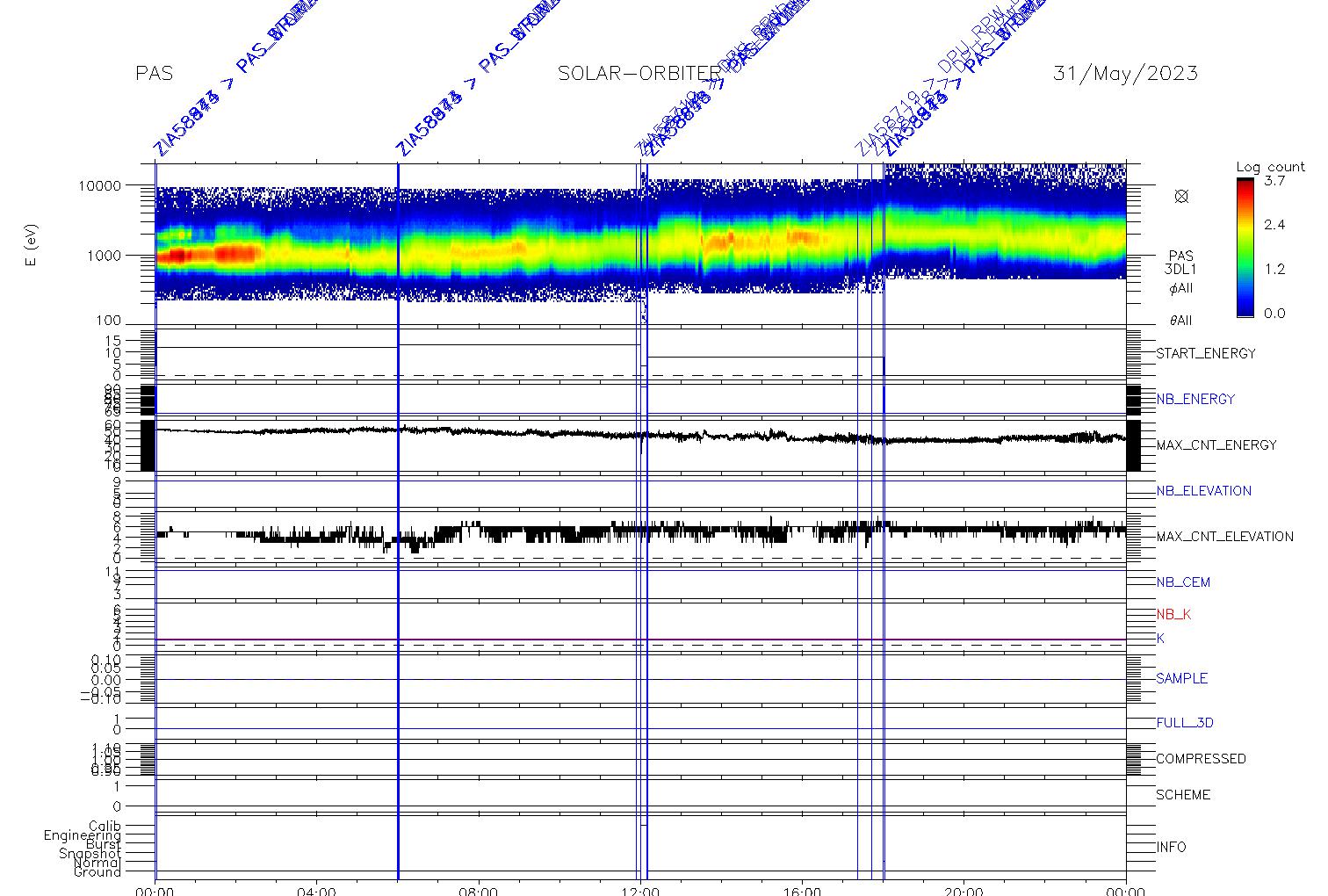Click the 12:00 time axis label

click(640, 891)
